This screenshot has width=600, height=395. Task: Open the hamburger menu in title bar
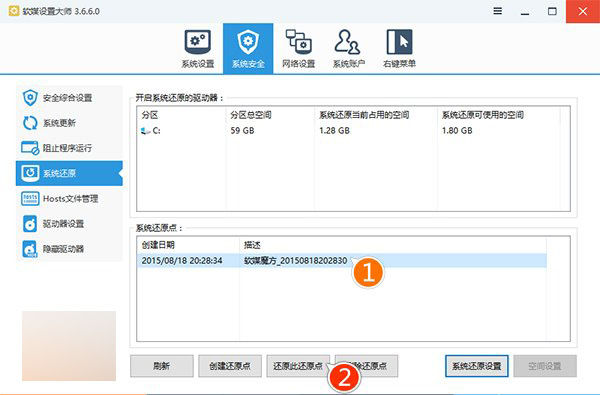[x=497, y=11]
